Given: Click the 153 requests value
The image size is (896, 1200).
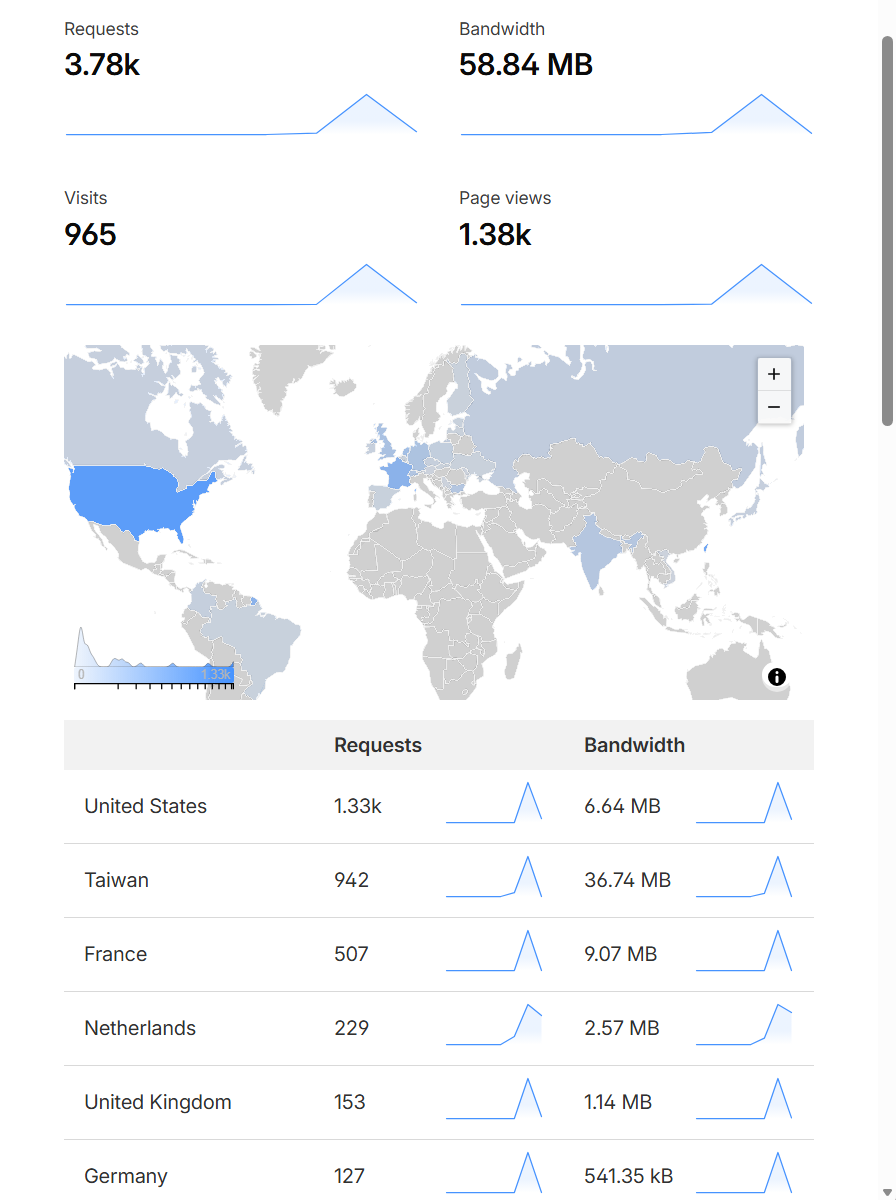Looking at the screenshot, I should coord(350,1102).
